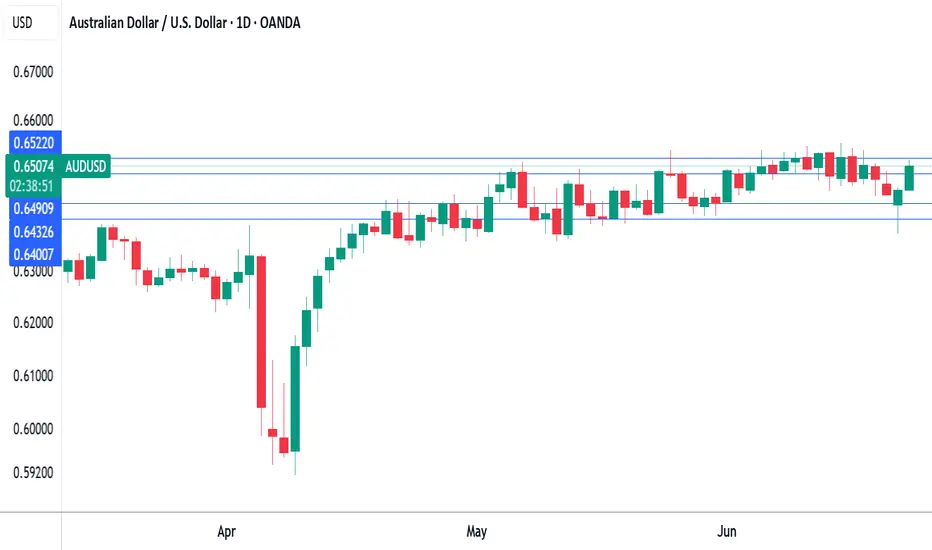Image resolution: width=932 pixels, height=550 pixels.
Task: Select the 0.64007 price level label
Action: click(34, 254)
